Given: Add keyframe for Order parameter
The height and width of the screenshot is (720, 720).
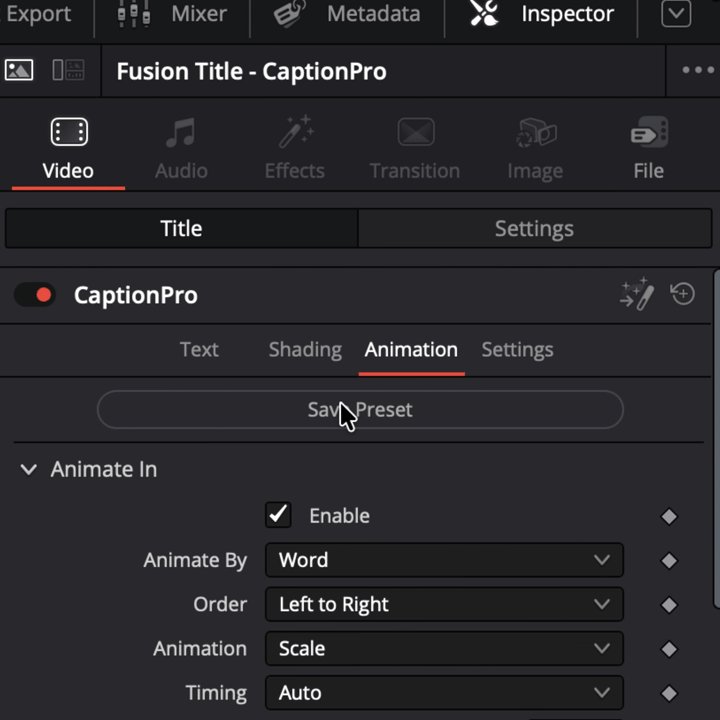Looking at the screenshot, I should click(669, 605).
